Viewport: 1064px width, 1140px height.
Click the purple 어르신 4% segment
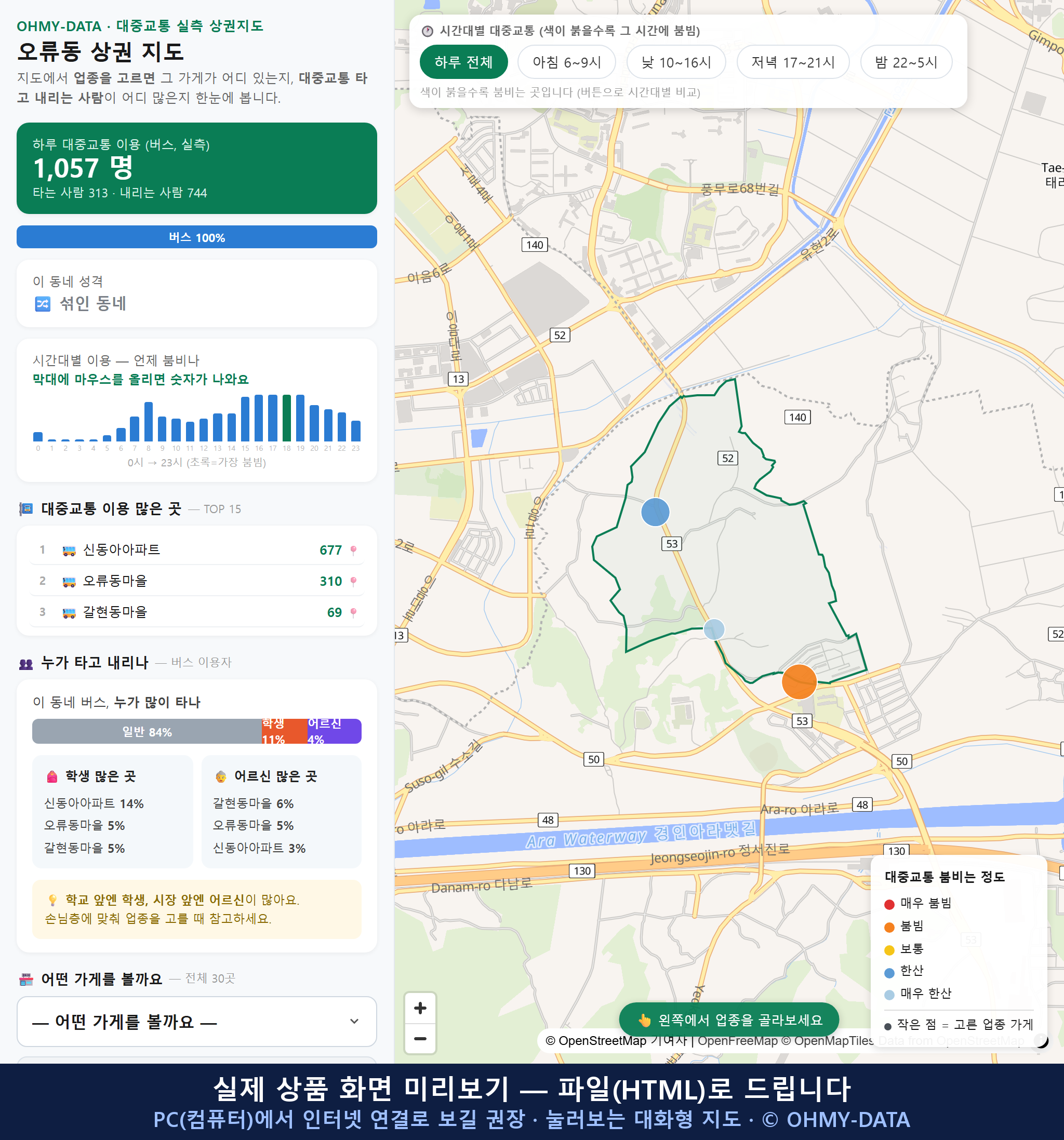(335, 731)
